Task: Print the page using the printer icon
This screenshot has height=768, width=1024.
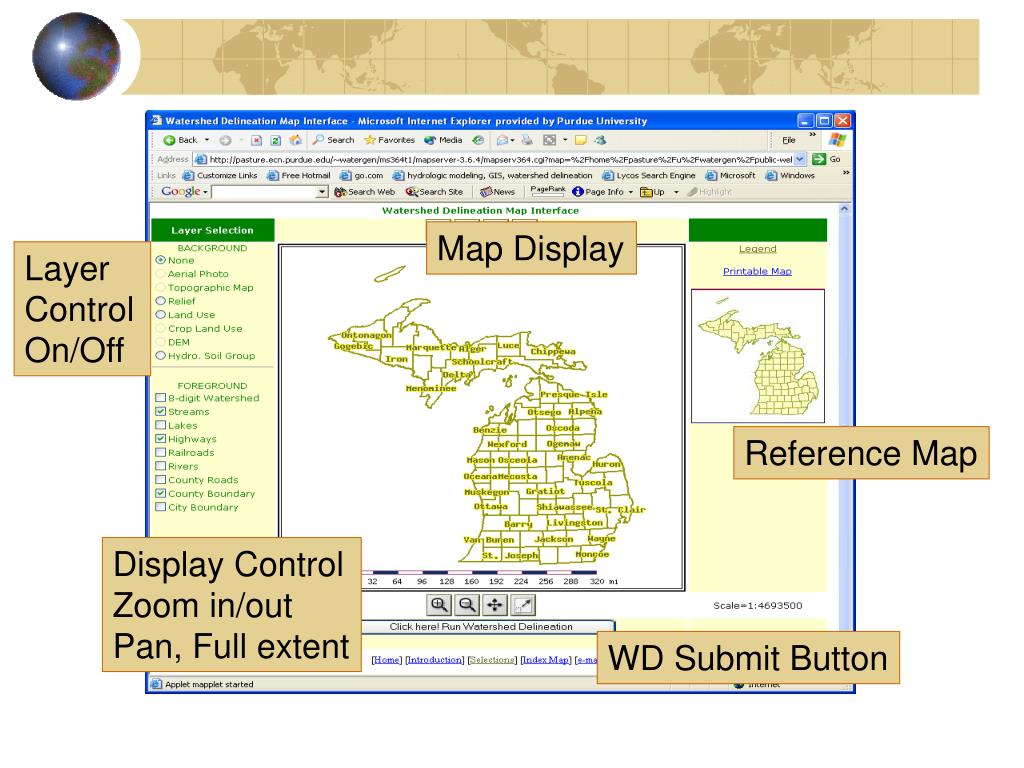Action: pyautogui.click(x=527, y=140)
